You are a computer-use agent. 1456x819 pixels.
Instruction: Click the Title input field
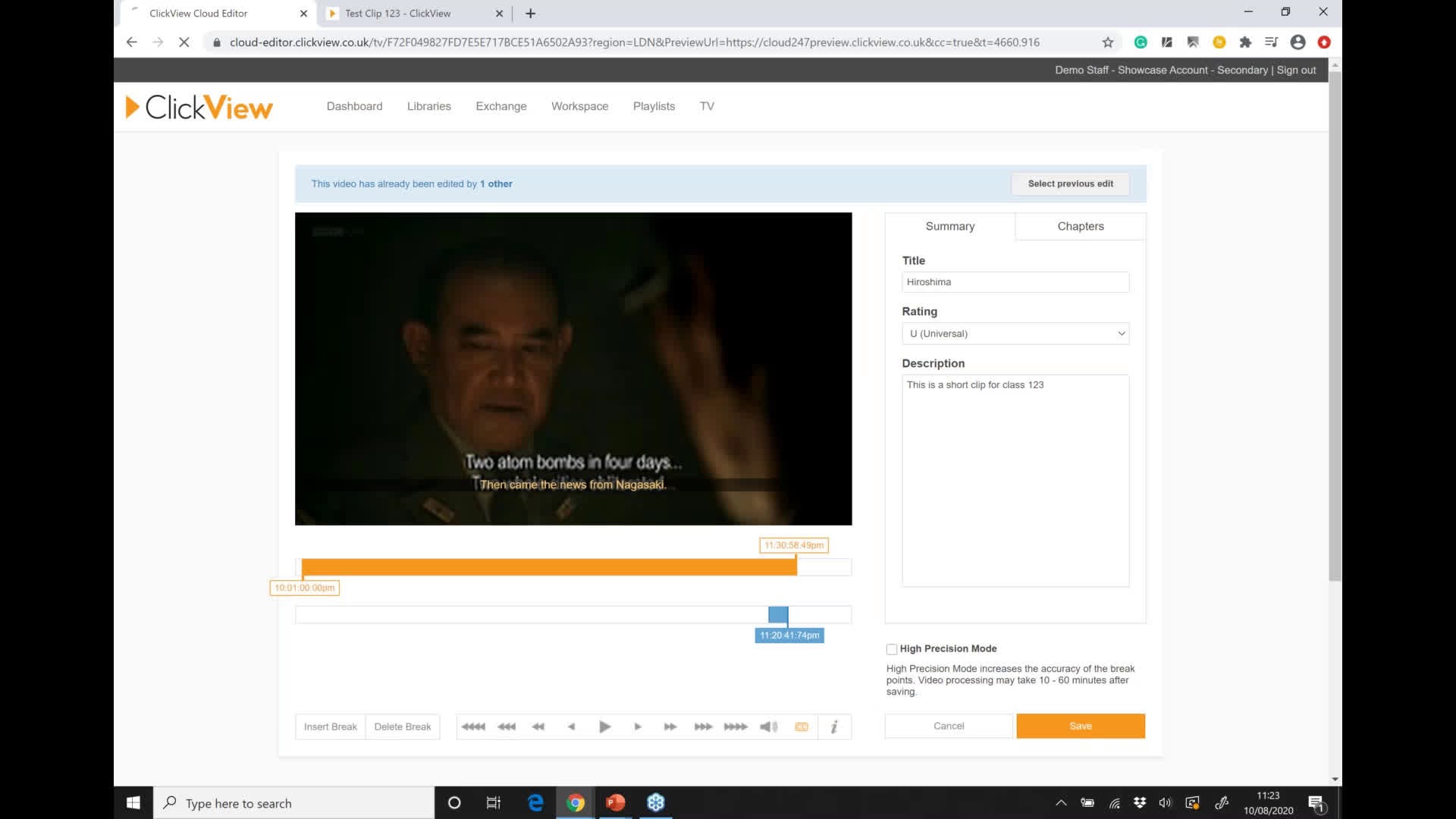[x=1015, y=282]
